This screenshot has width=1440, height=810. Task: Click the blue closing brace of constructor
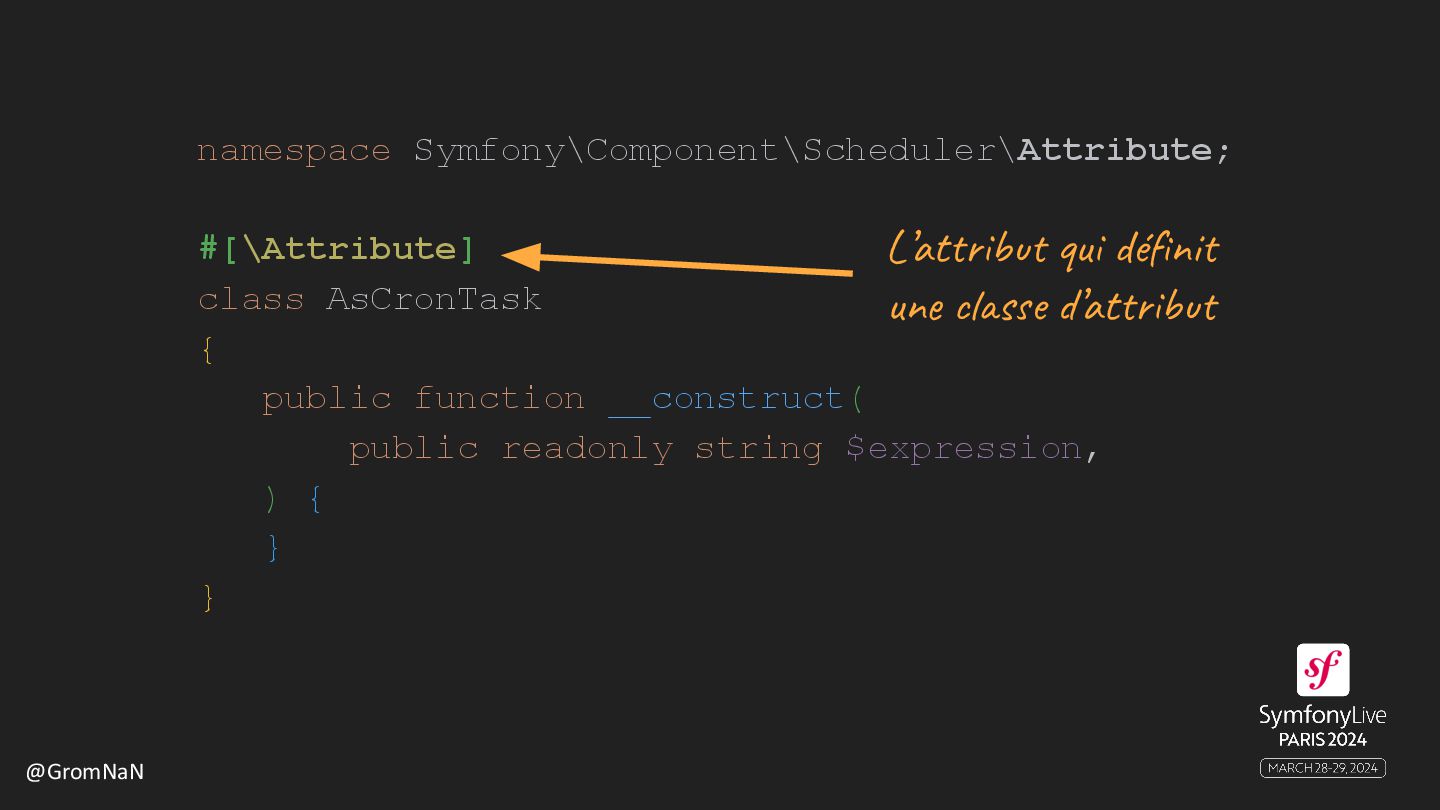tap(273, 548)
